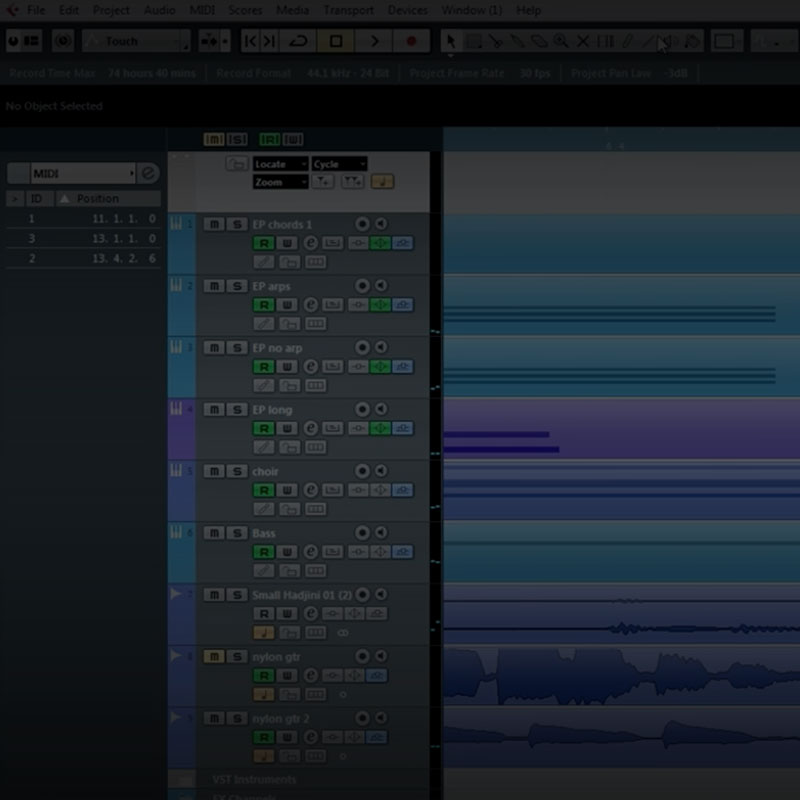Open the Devices menu
Screen dimensions: 800x800
[408, 10]
